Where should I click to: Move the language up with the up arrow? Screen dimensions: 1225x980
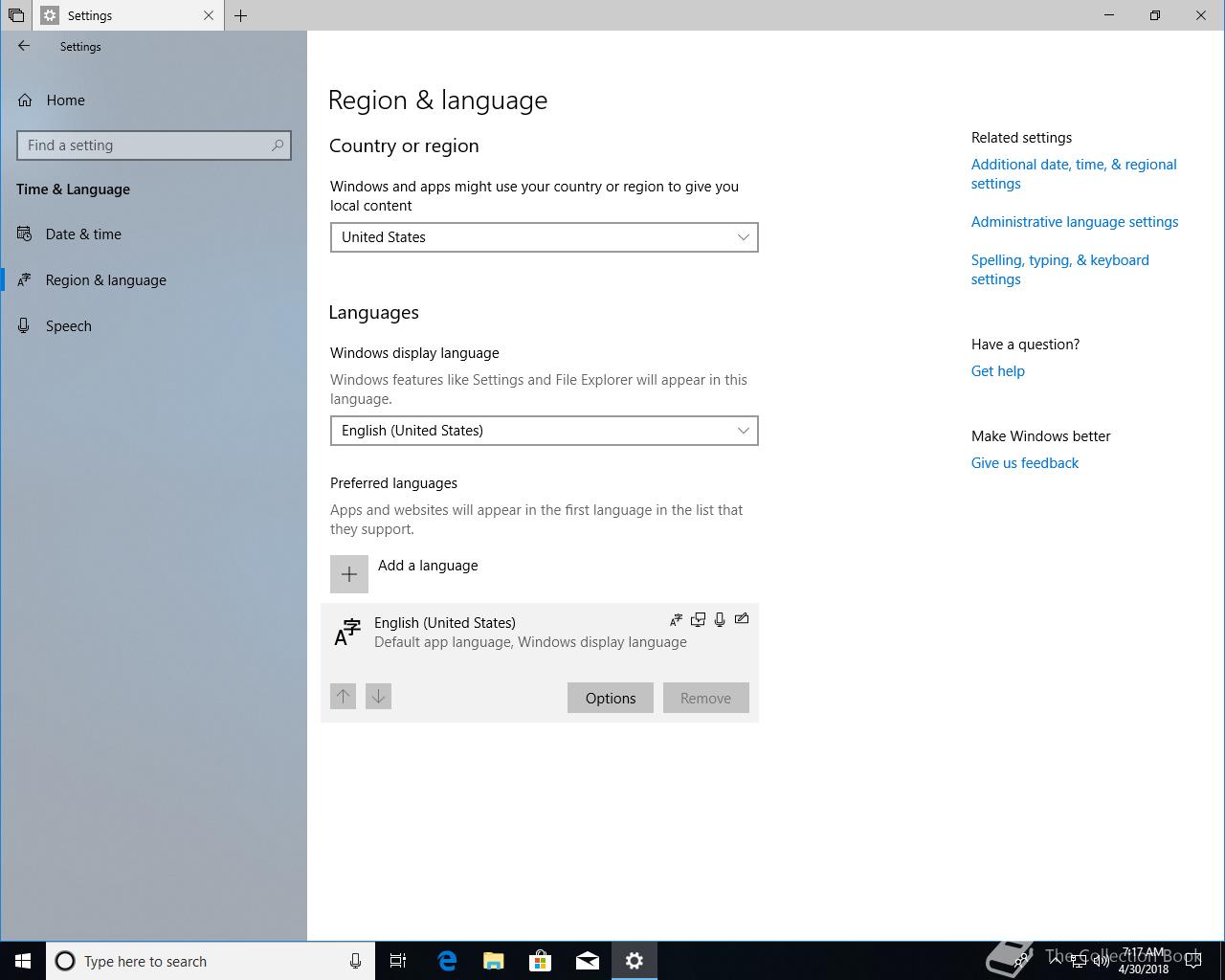344,697
